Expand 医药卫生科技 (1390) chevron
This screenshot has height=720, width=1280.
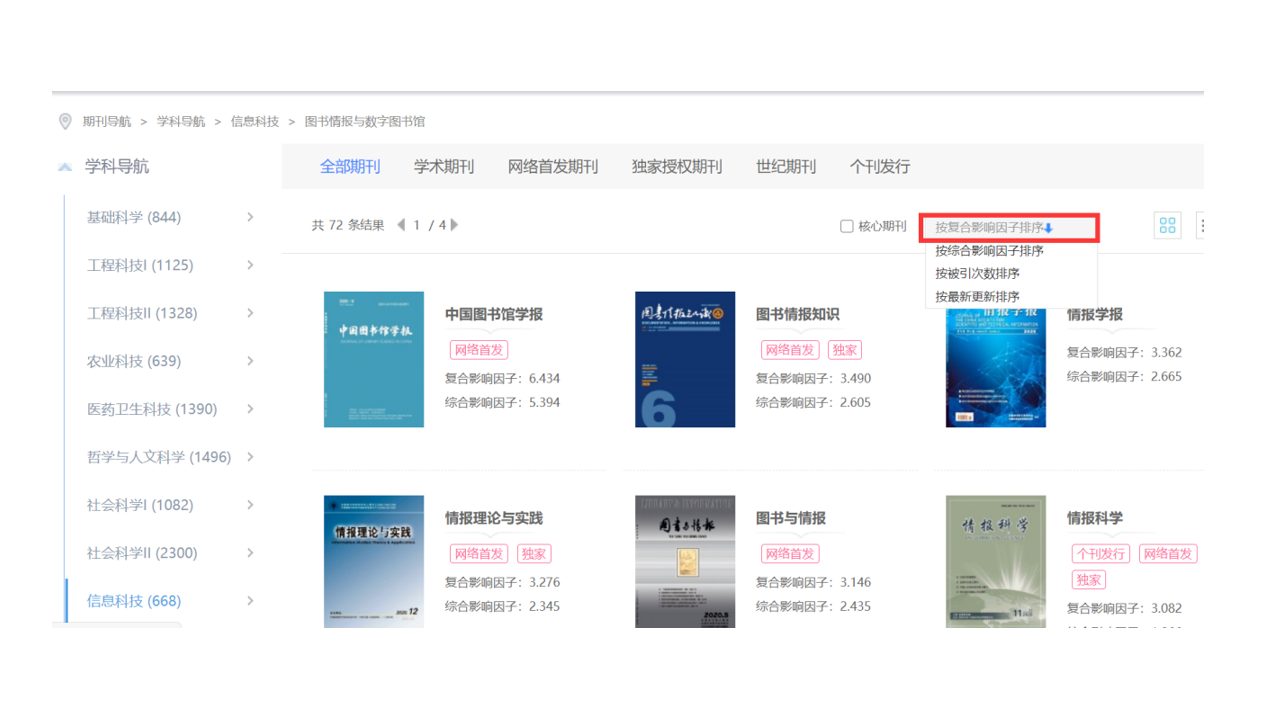[x=250, y=409]
